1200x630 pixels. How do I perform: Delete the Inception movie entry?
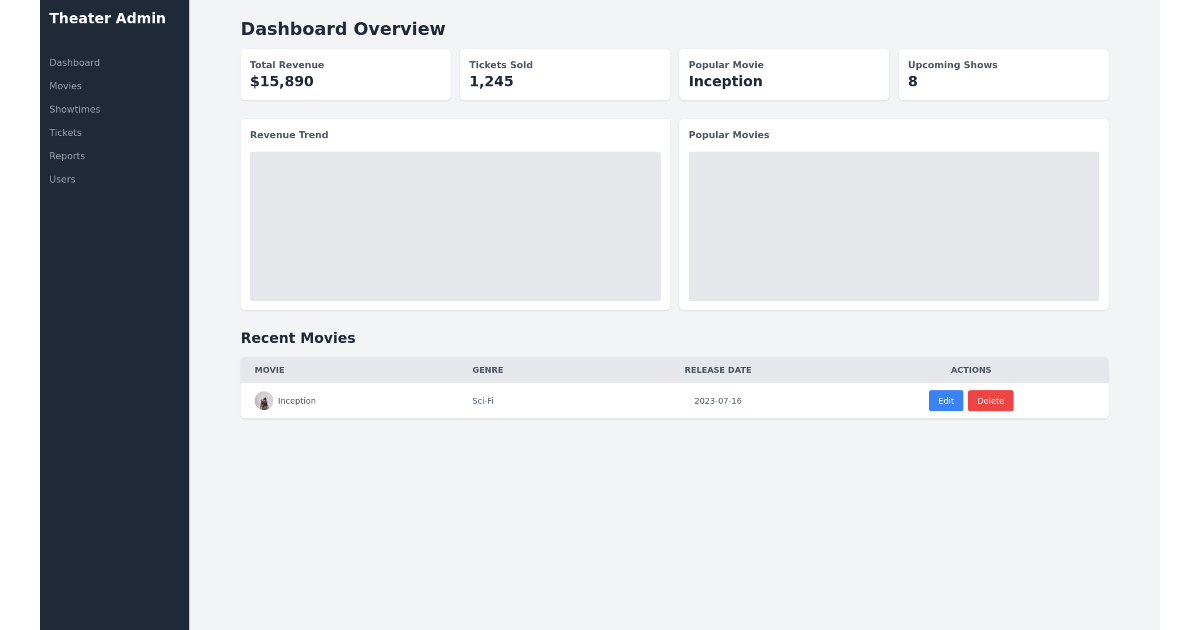[990, 400]
